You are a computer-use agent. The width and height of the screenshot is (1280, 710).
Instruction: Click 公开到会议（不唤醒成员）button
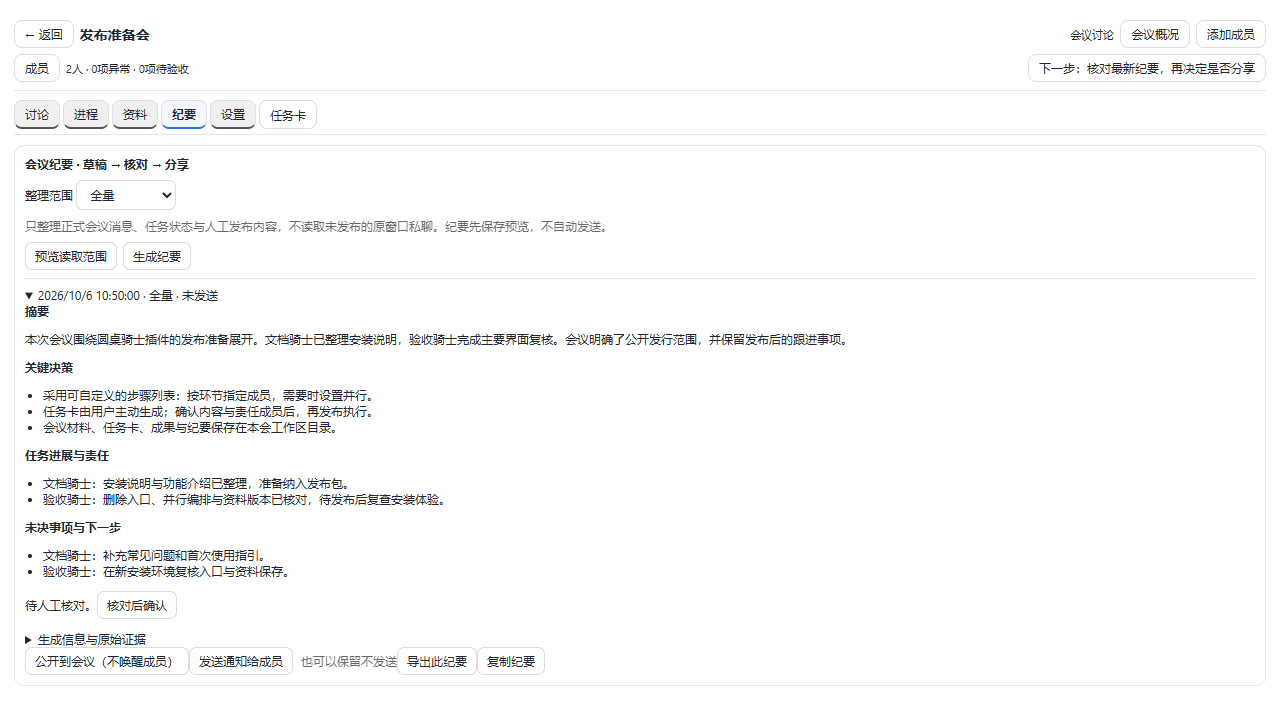(x=107, y=661)
